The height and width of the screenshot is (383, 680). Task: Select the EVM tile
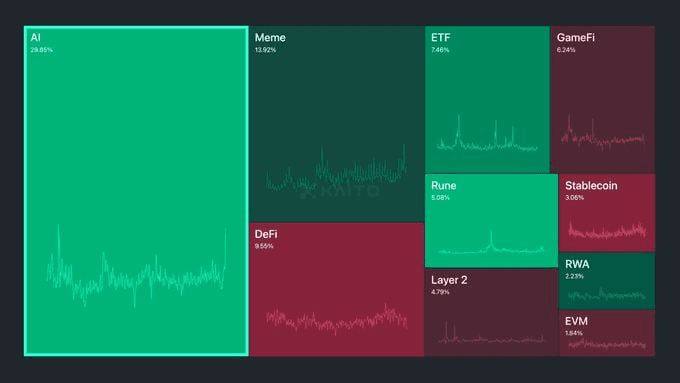(607, 333)
